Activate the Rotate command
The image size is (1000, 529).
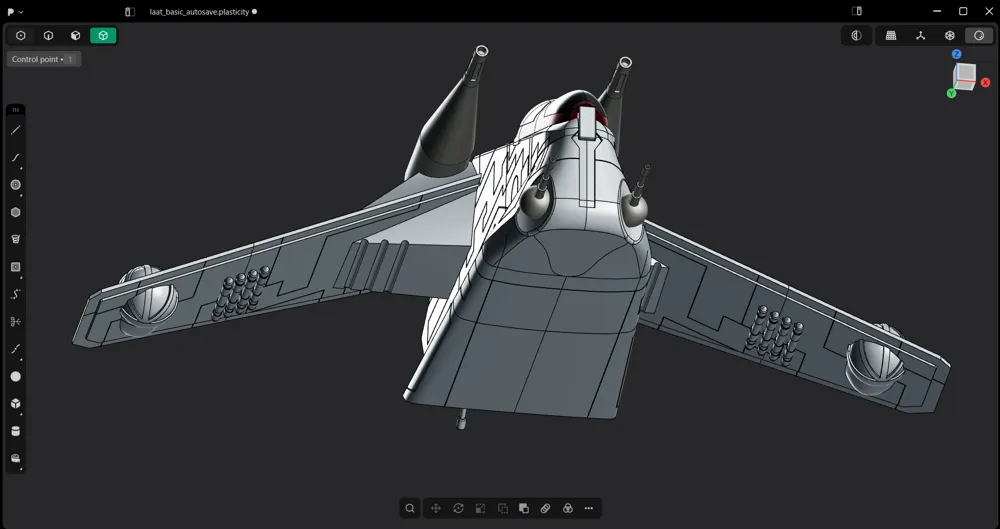[x=459, y=509]
